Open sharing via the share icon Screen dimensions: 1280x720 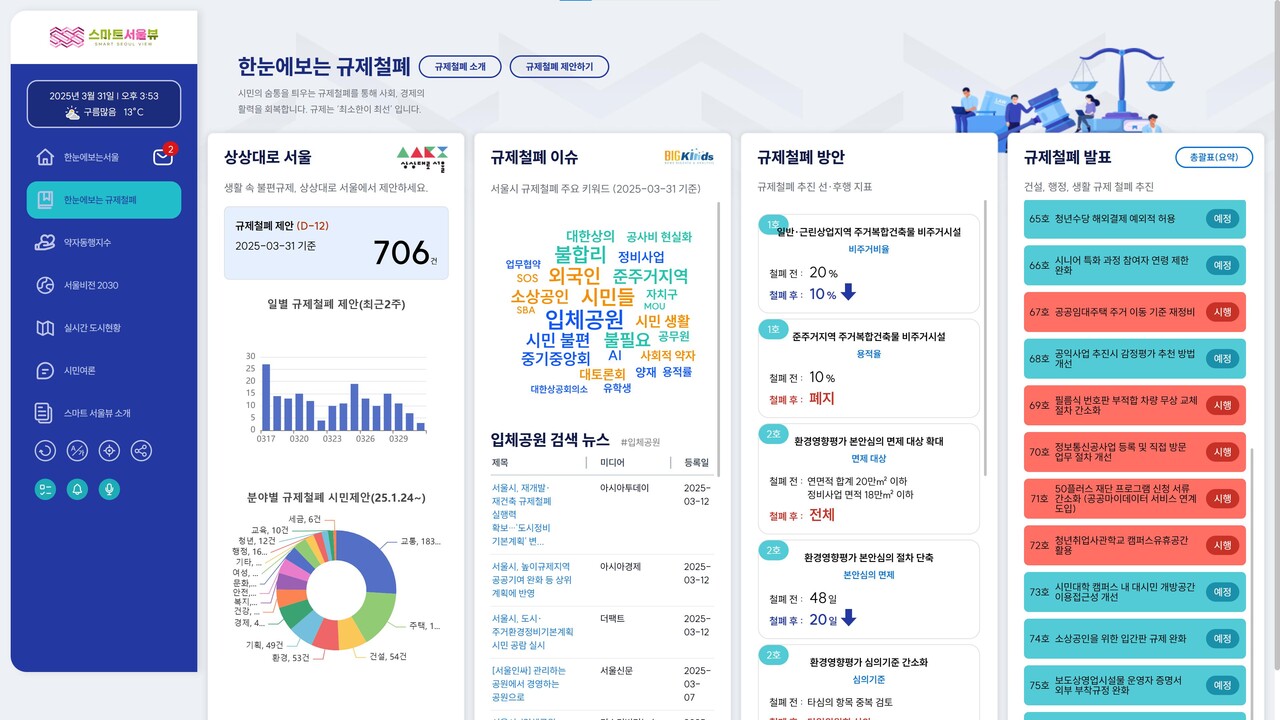tap(141, 450)
